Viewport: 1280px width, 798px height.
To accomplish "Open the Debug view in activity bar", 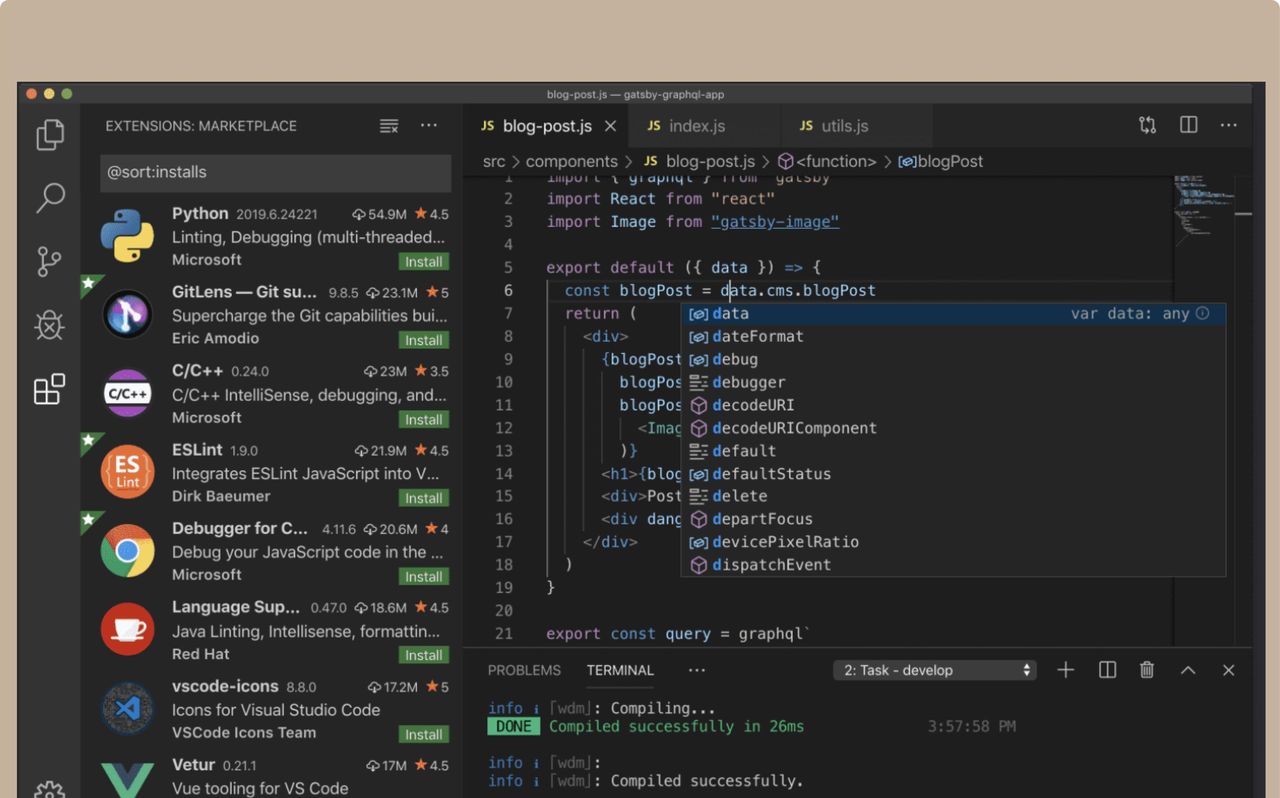I will point(50,325).
